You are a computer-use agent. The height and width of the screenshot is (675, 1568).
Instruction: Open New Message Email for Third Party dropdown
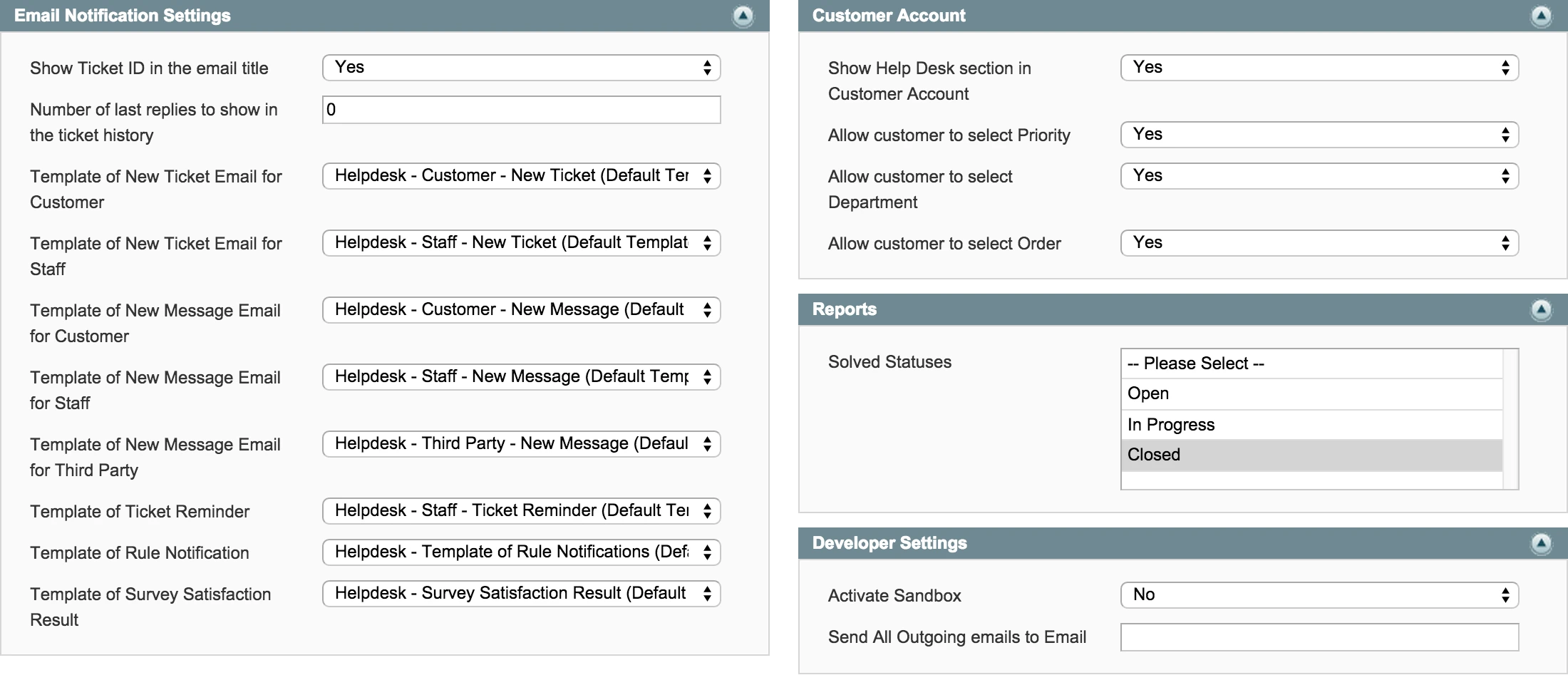click(521, 444)
